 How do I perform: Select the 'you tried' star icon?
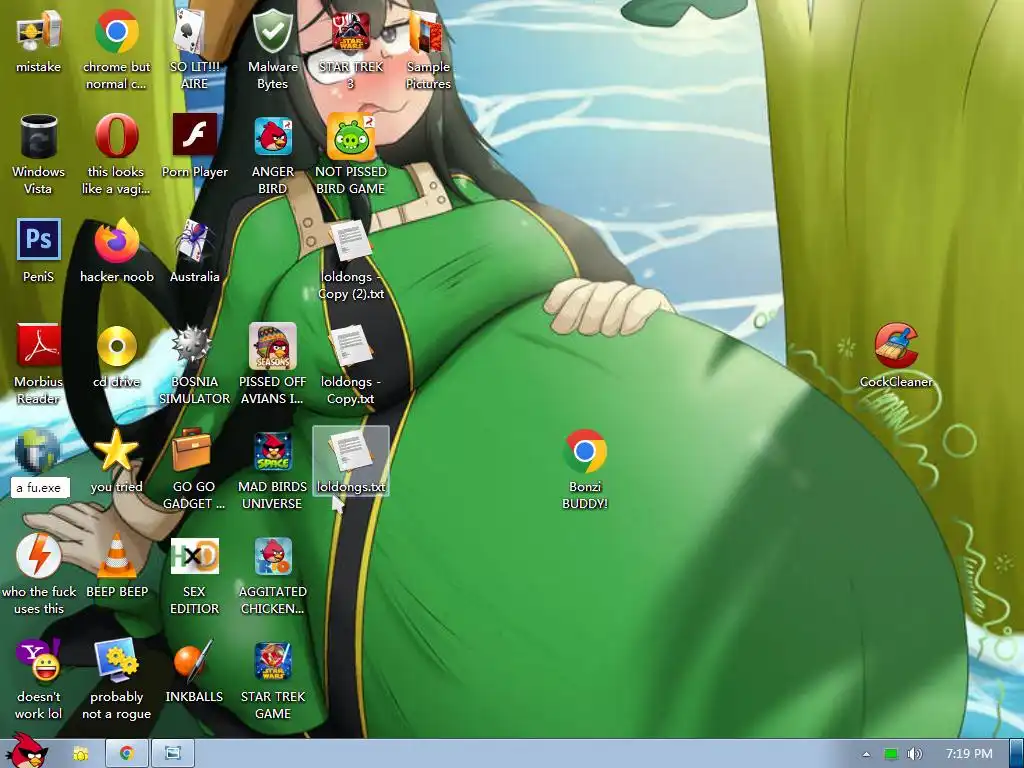[116, 451]
